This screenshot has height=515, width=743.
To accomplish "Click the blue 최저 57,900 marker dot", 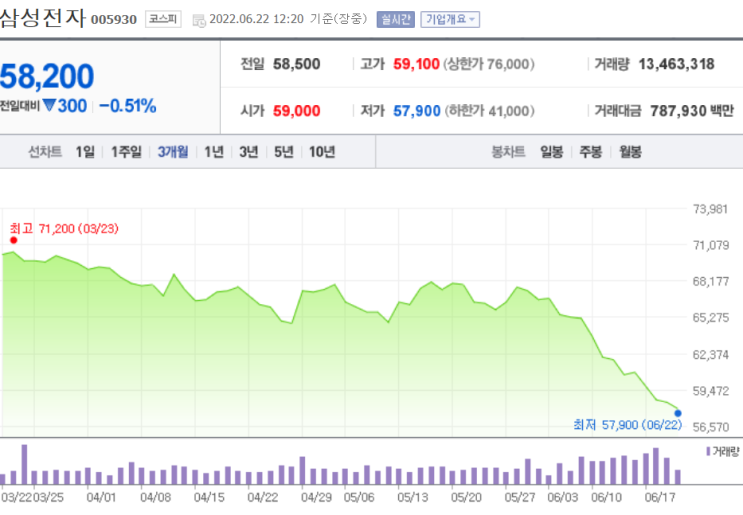I will click(x=678, y=413).
